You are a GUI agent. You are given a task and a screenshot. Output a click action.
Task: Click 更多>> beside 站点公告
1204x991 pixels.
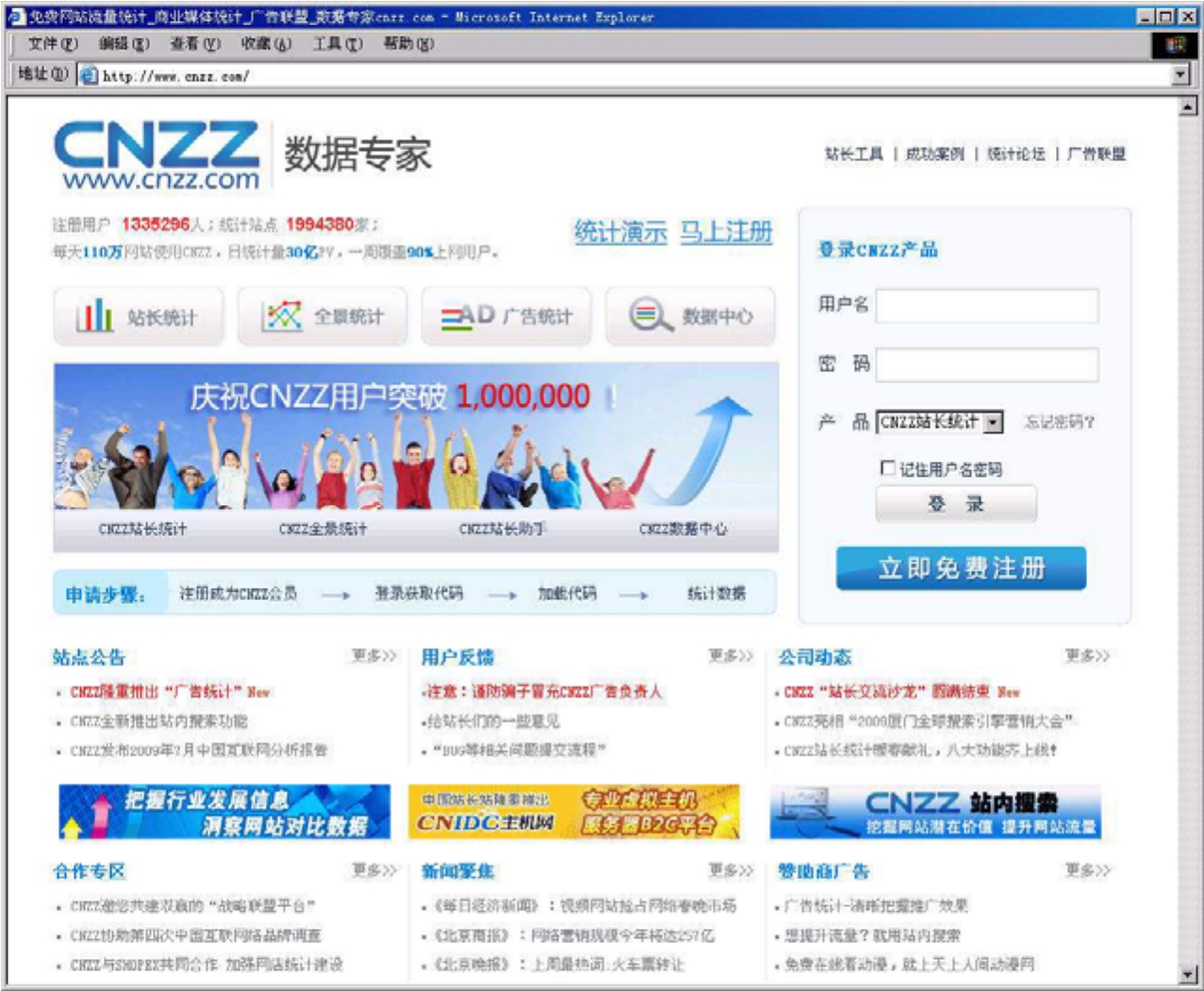coord(375,656)
